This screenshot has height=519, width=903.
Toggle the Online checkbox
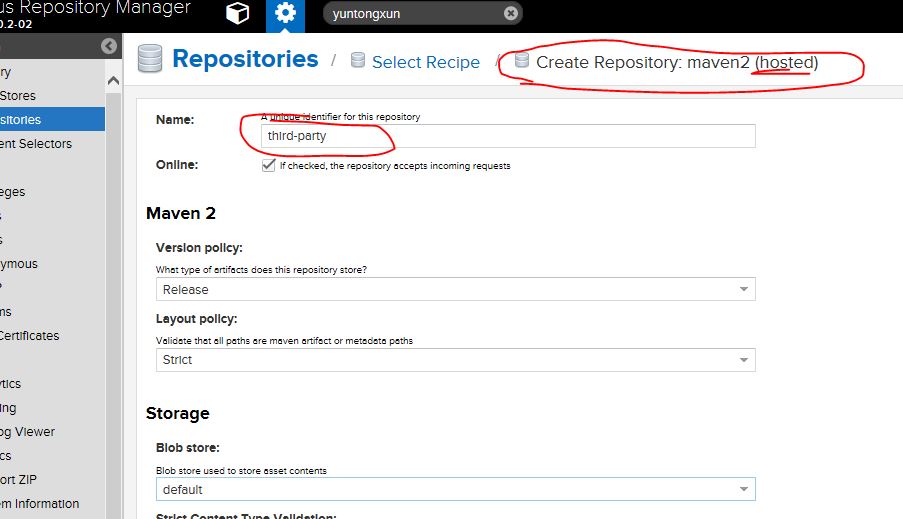coord(268,165)
